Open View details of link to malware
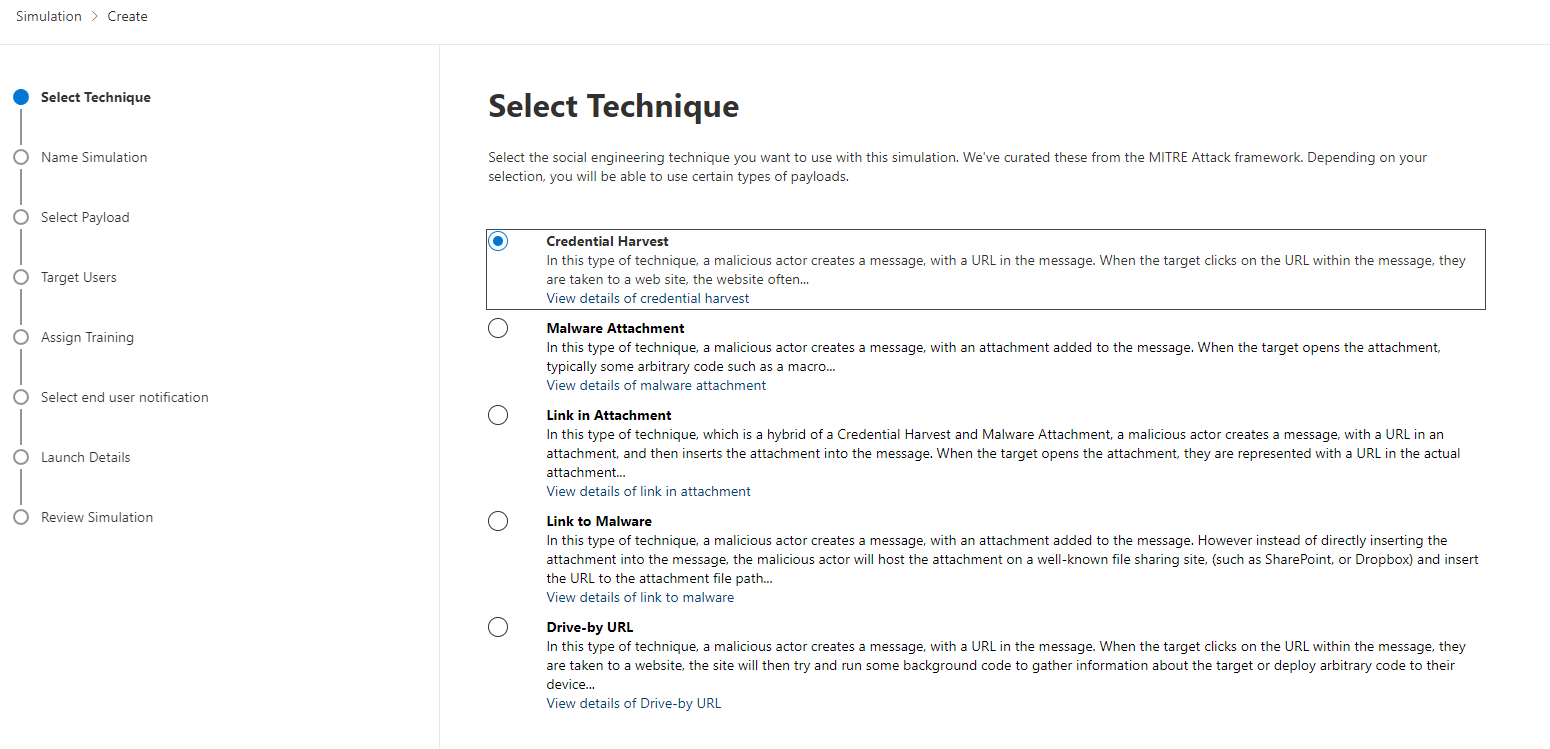Screen dimensions: 1550x749 coord(640,597)
